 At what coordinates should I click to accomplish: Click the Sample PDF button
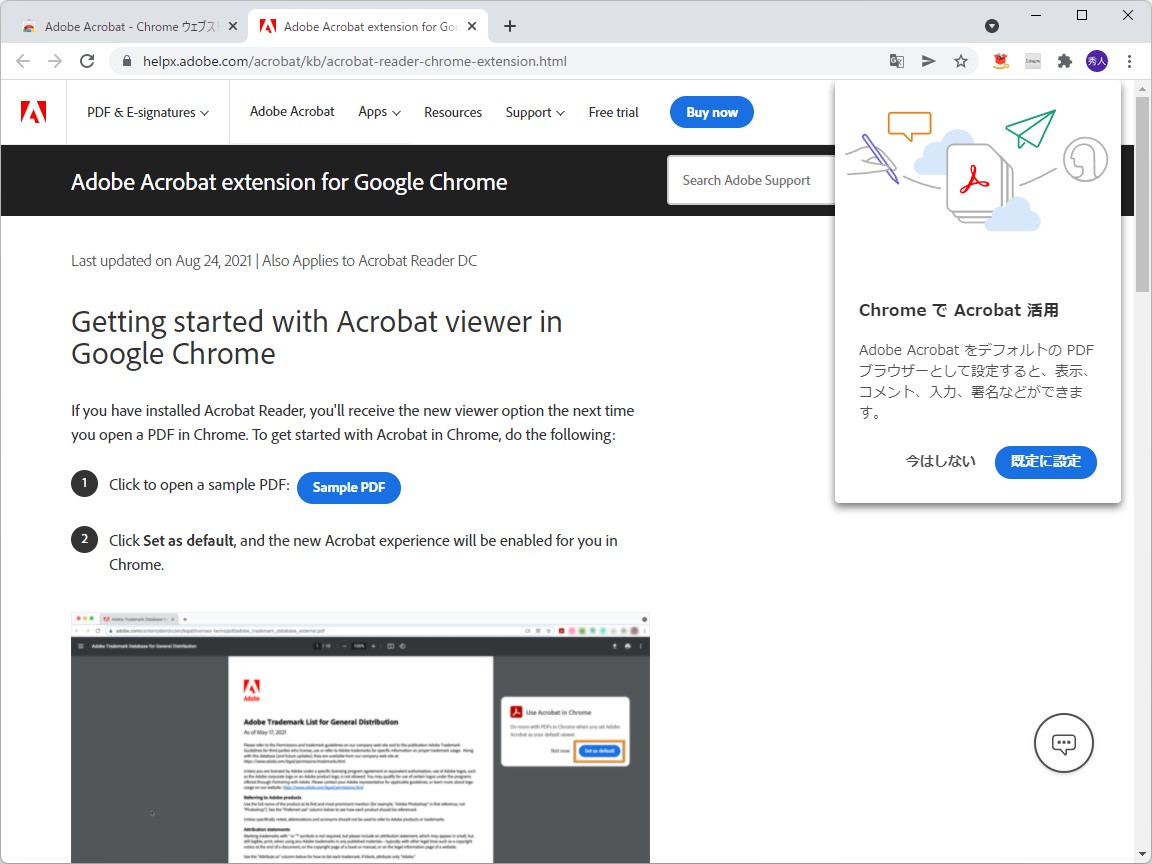point(348,488)
